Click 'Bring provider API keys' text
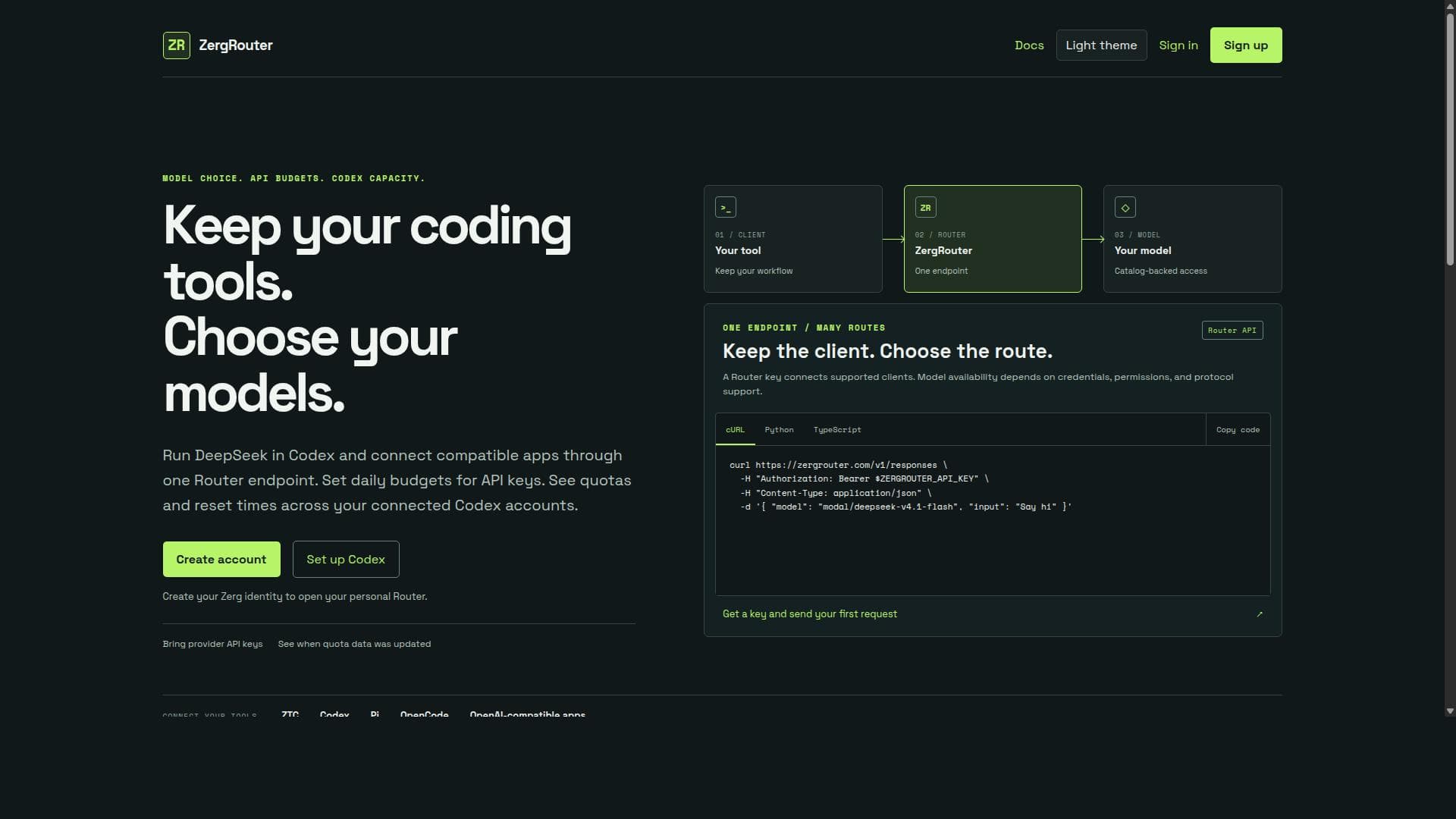Viewport: 1456px width, 819px height. [212, 644]
